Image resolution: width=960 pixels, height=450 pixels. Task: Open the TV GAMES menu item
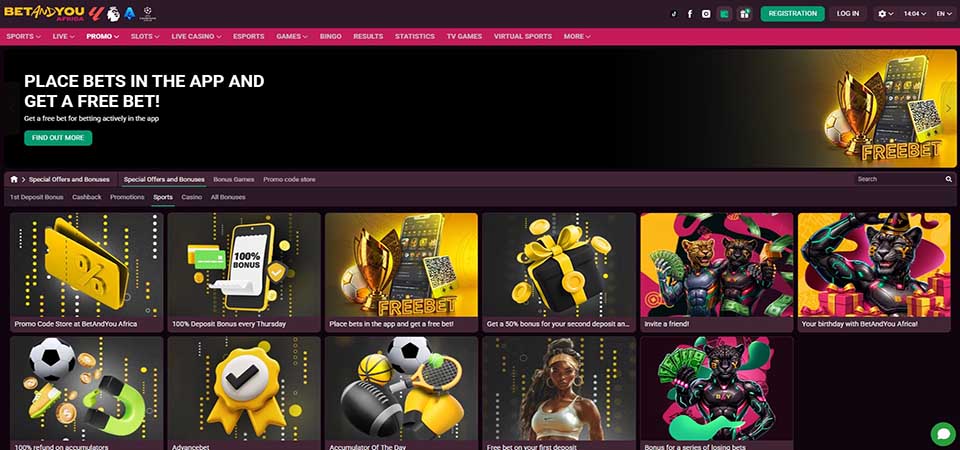tap(464, 37)
